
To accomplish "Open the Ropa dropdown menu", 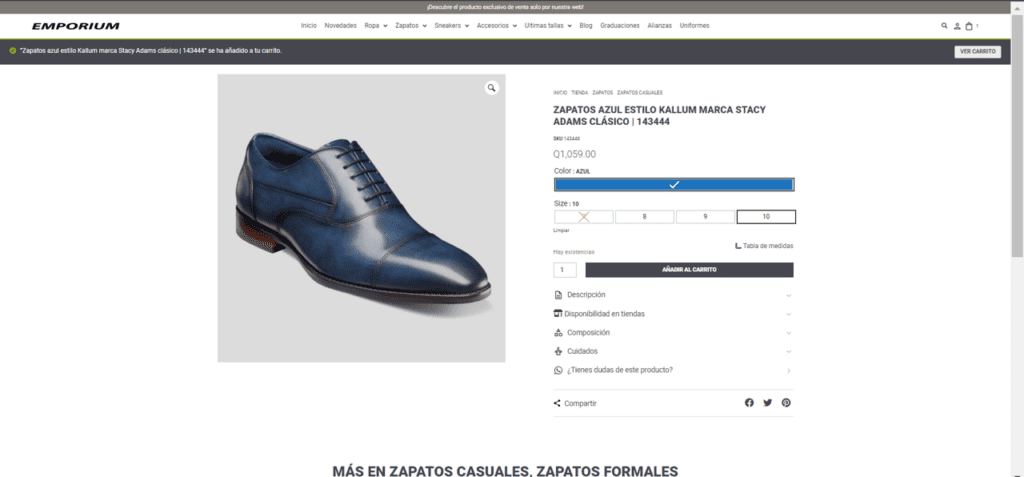I will coord(376,26).
